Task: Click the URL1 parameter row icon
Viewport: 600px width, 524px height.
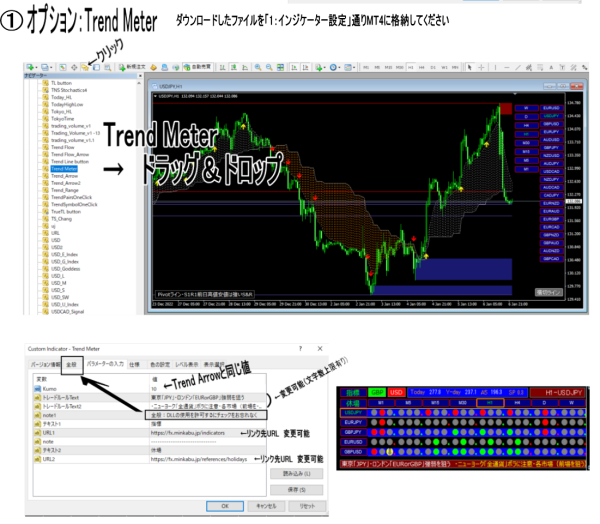Action: [37, 433]
